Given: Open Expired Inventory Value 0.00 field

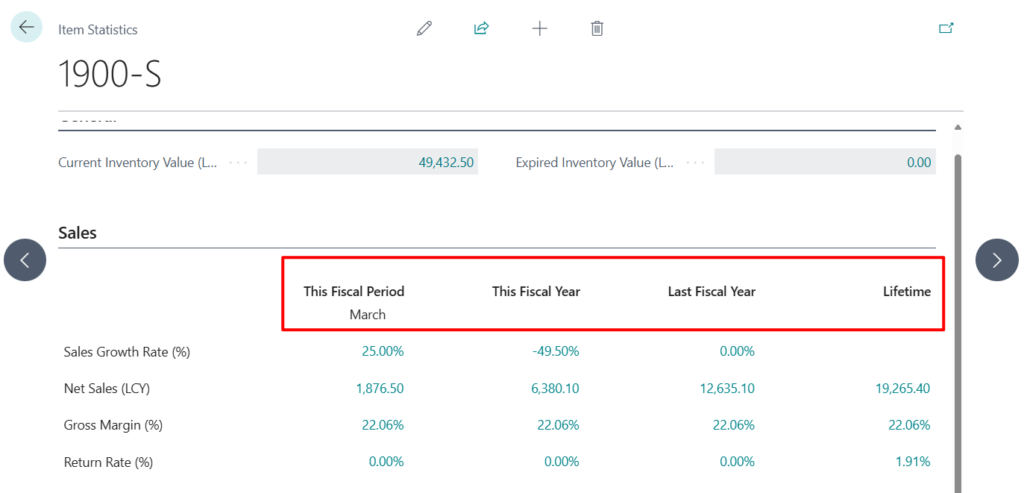Looking at the screenshot, I should (918, 162).
